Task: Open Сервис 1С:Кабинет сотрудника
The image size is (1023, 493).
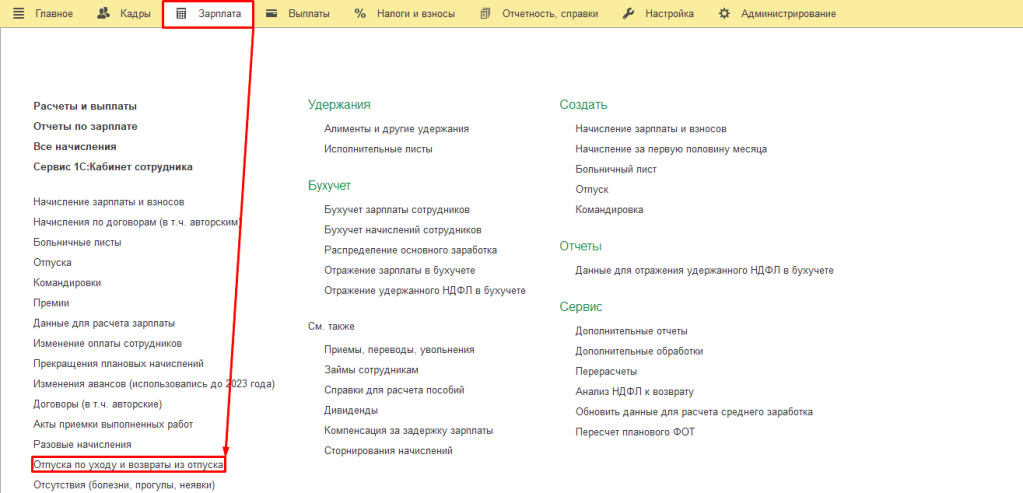Action: 113,167
